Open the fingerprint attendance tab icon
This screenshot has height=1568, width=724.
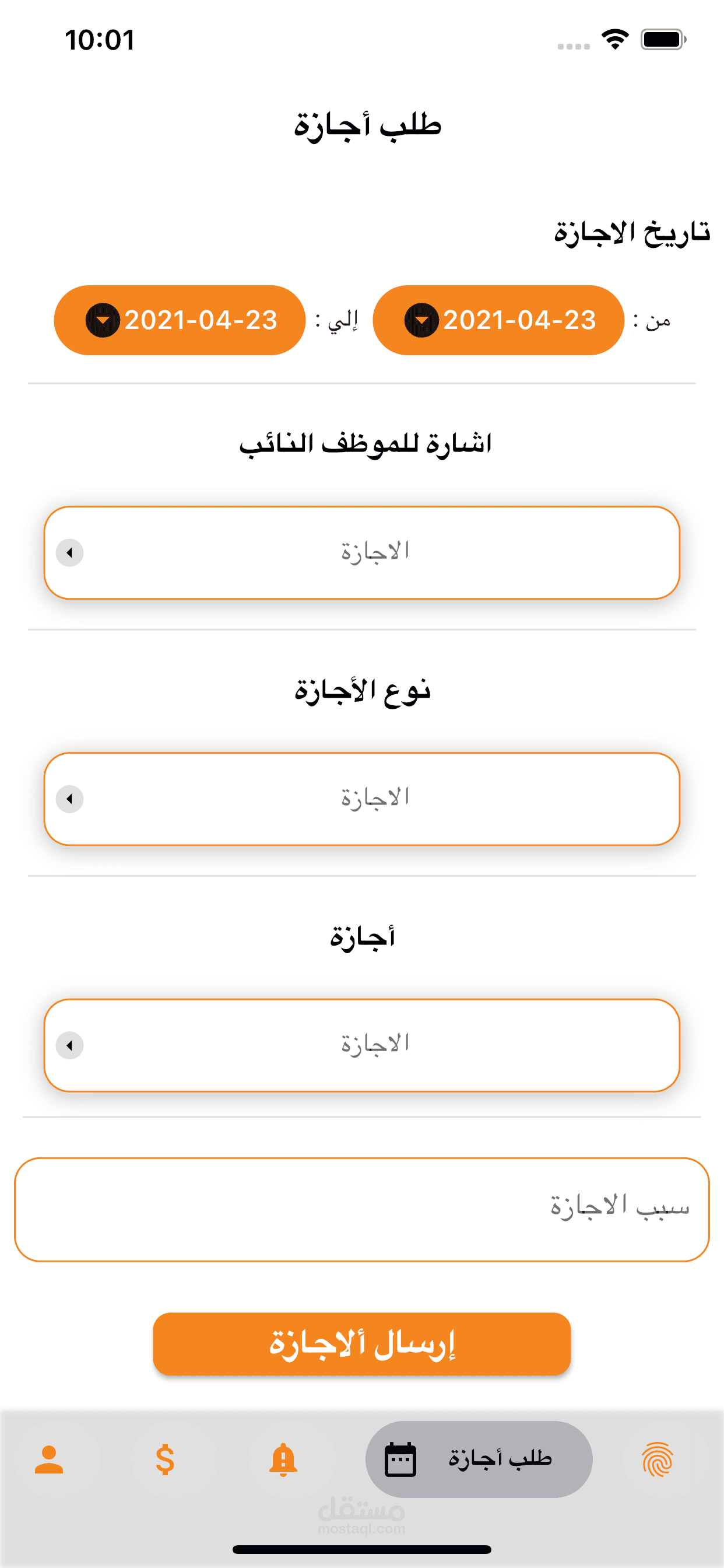pyautogui.click(x=657, y=1459)
